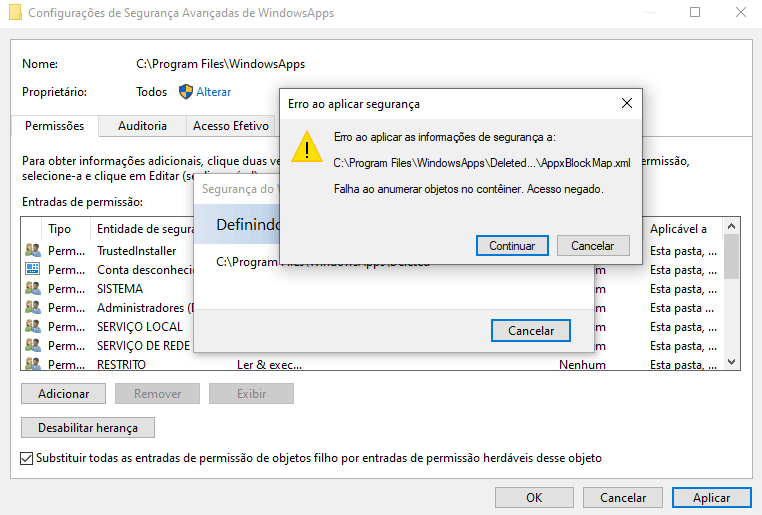Click the 'Conta desconhecida' entry icon
The width and height of the screenshot is (762, 515).
coord(33,269)
